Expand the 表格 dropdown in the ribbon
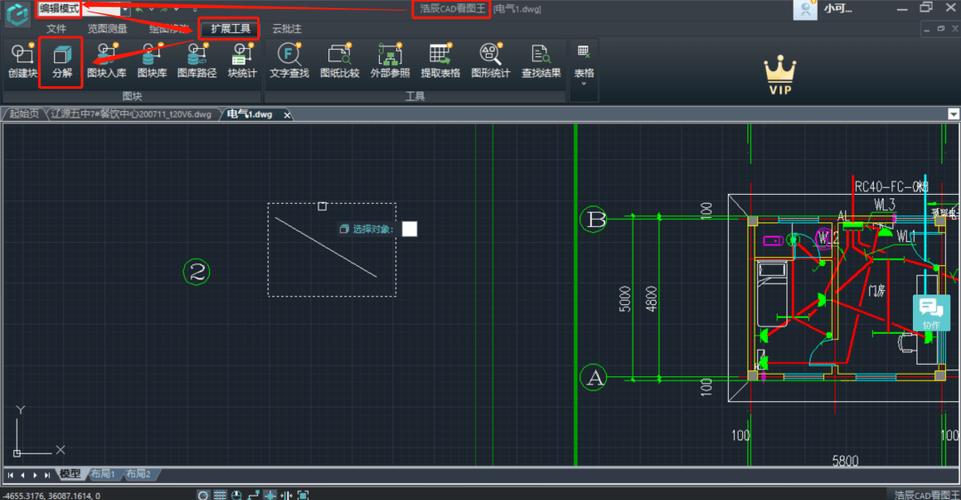The width and height of the screenshot is (961, 500). [x=583, y=84]
